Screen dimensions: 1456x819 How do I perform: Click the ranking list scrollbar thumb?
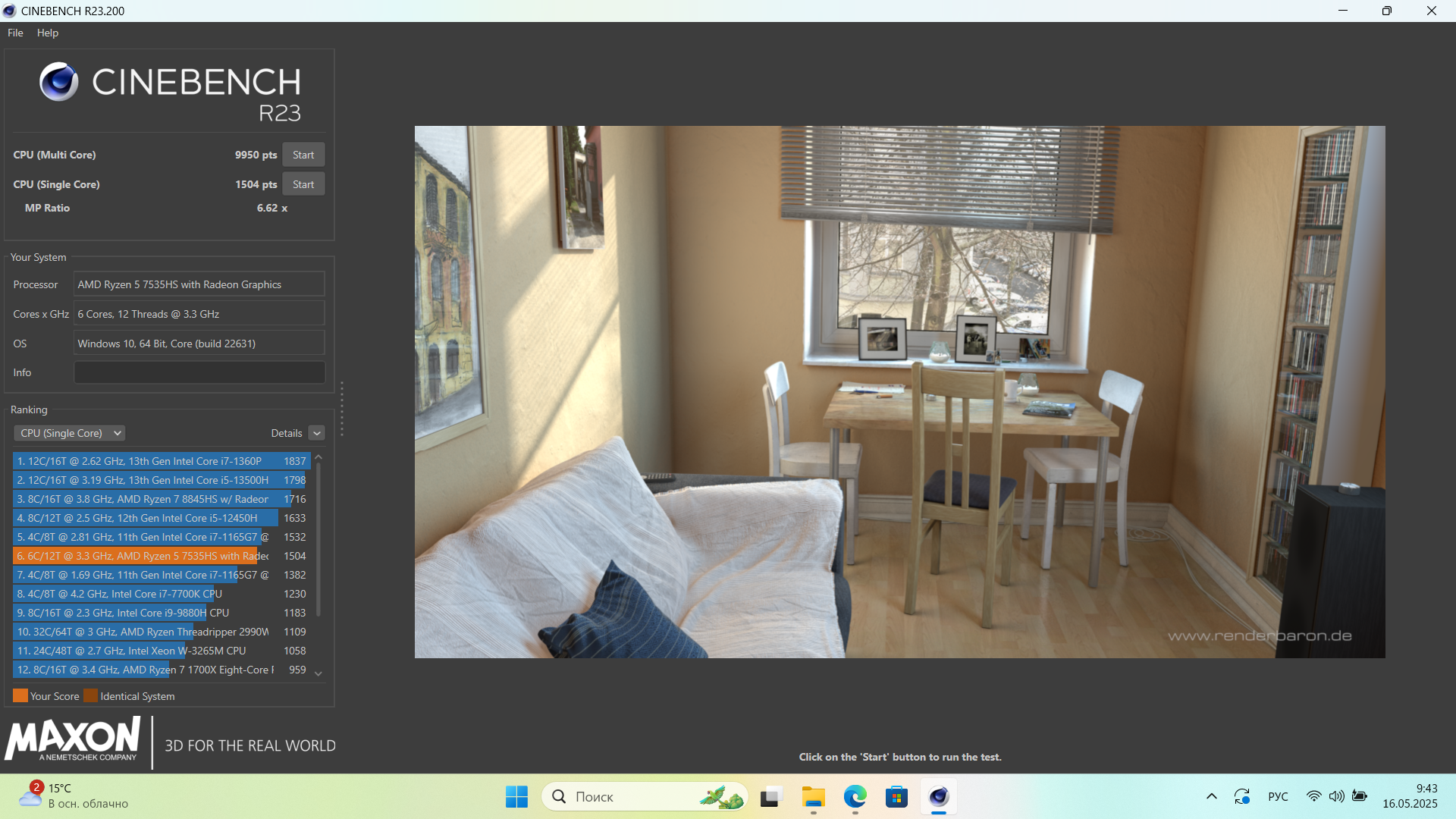pyautogui.click(x=318, y=538)
